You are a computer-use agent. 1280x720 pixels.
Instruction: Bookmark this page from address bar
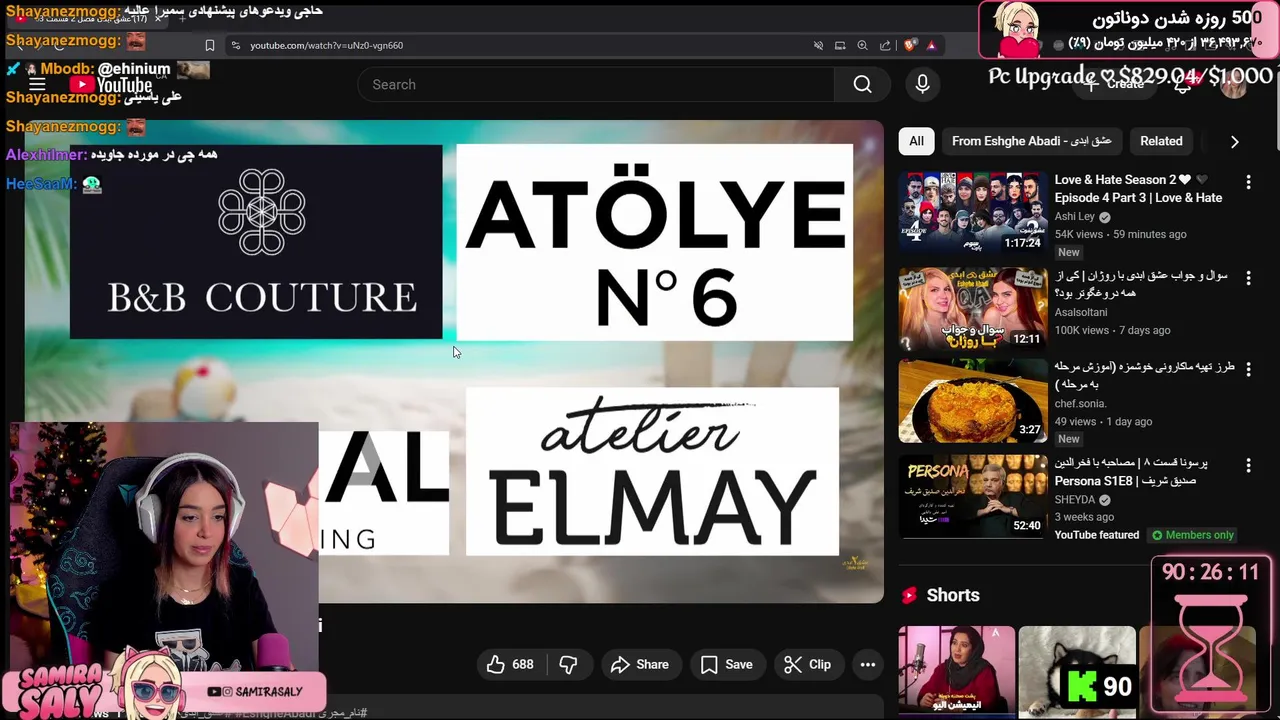(x=209, y=45)
